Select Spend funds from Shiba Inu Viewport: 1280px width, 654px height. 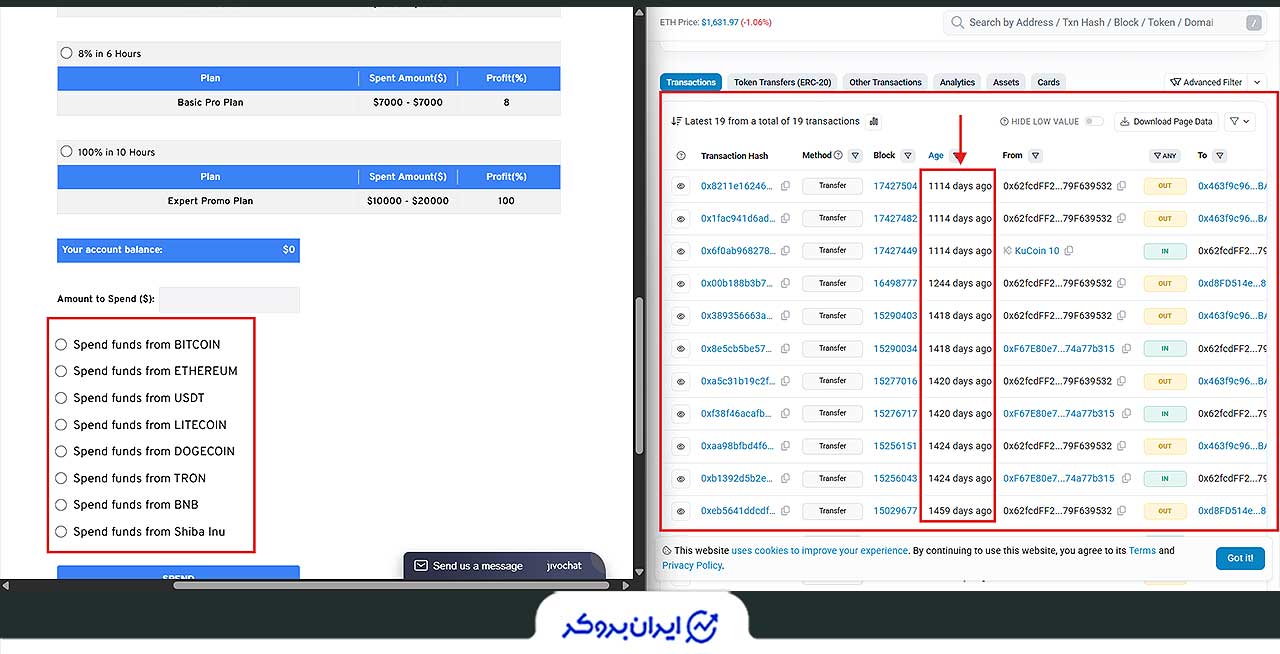(x=61, y=531)
